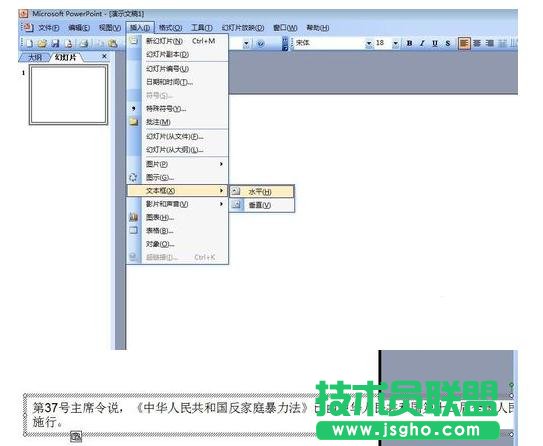
Task: Click the Open folder toolbar icon
Action: point(42,43)
